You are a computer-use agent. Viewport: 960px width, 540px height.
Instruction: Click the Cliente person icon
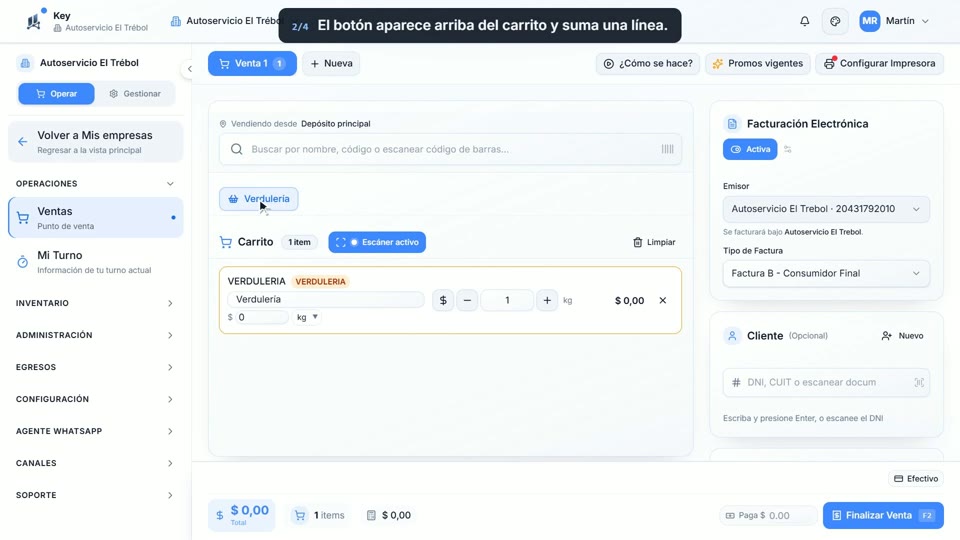(x=732, y=336)
